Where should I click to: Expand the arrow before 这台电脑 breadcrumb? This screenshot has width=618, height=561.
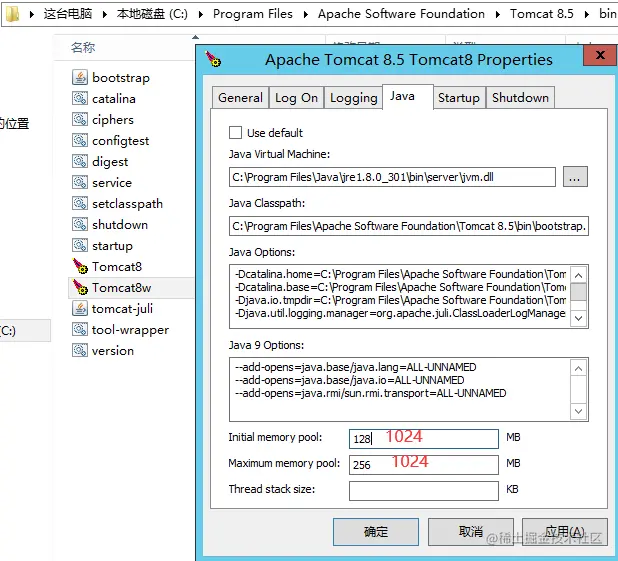pyautogui.click(x=32, y=15)
